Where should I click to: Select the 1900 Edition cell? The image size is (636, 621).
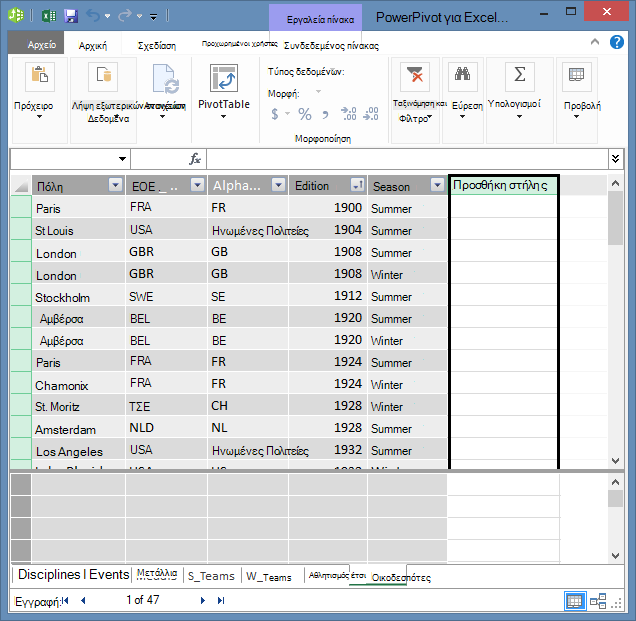(328, 207)
